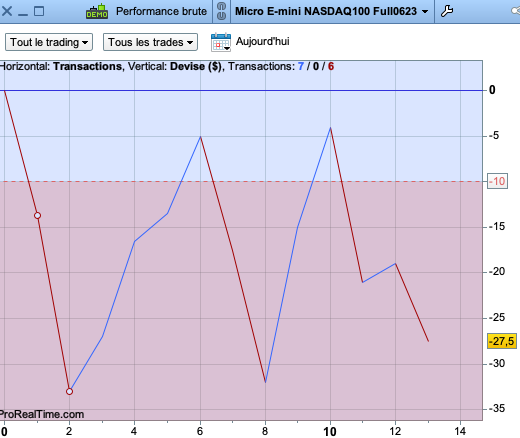520x438 pixels.
Task: Close the Performance brute window
Action: [x=7, y=11]
